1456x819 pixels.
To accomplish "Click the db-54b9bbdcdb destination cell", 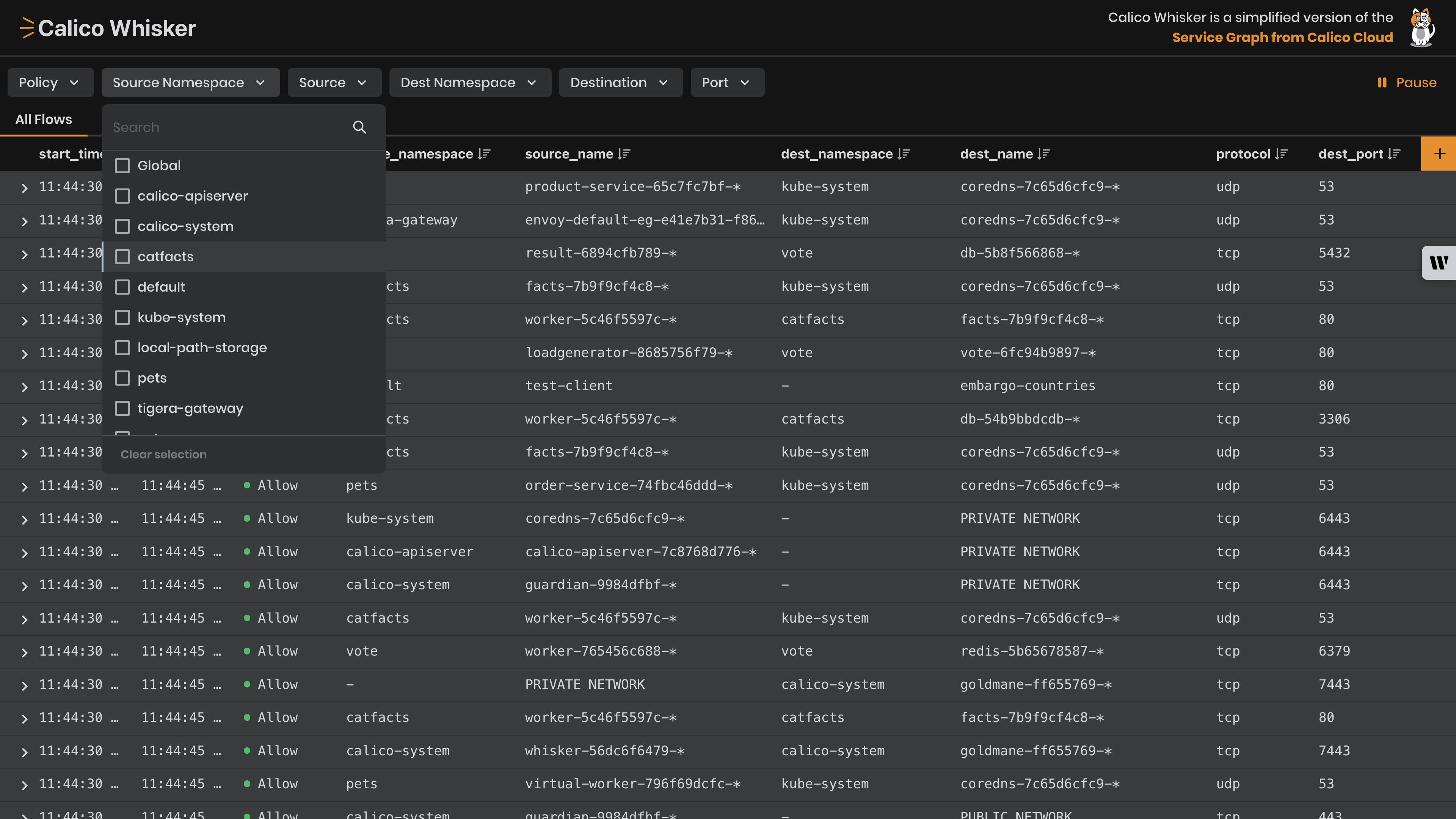I will pyautogui.click(x=1020, y=419).
